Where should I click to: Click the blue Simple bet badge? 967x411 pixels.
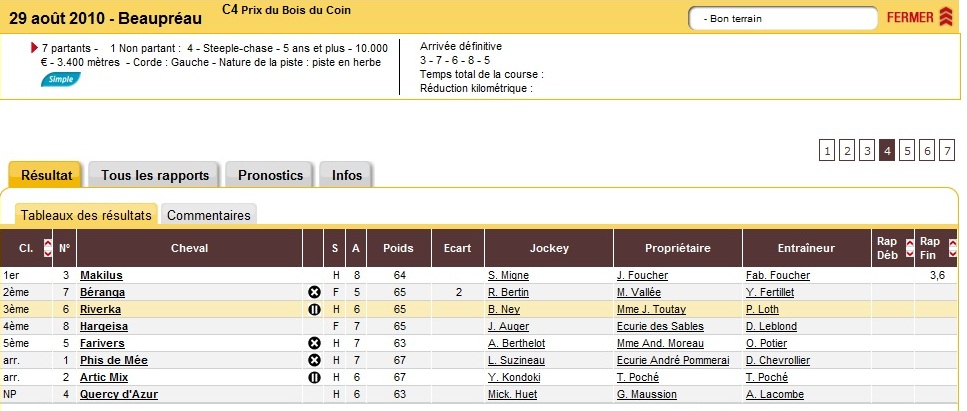[x=60, y=79]
